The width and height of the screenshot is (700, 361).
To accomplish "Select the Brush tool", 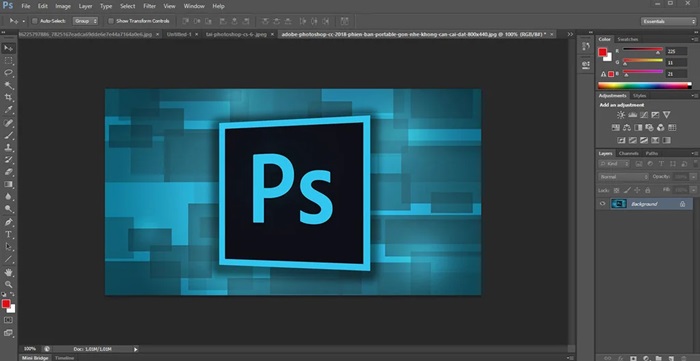I will pyautogui.click(x=8, y=135).
